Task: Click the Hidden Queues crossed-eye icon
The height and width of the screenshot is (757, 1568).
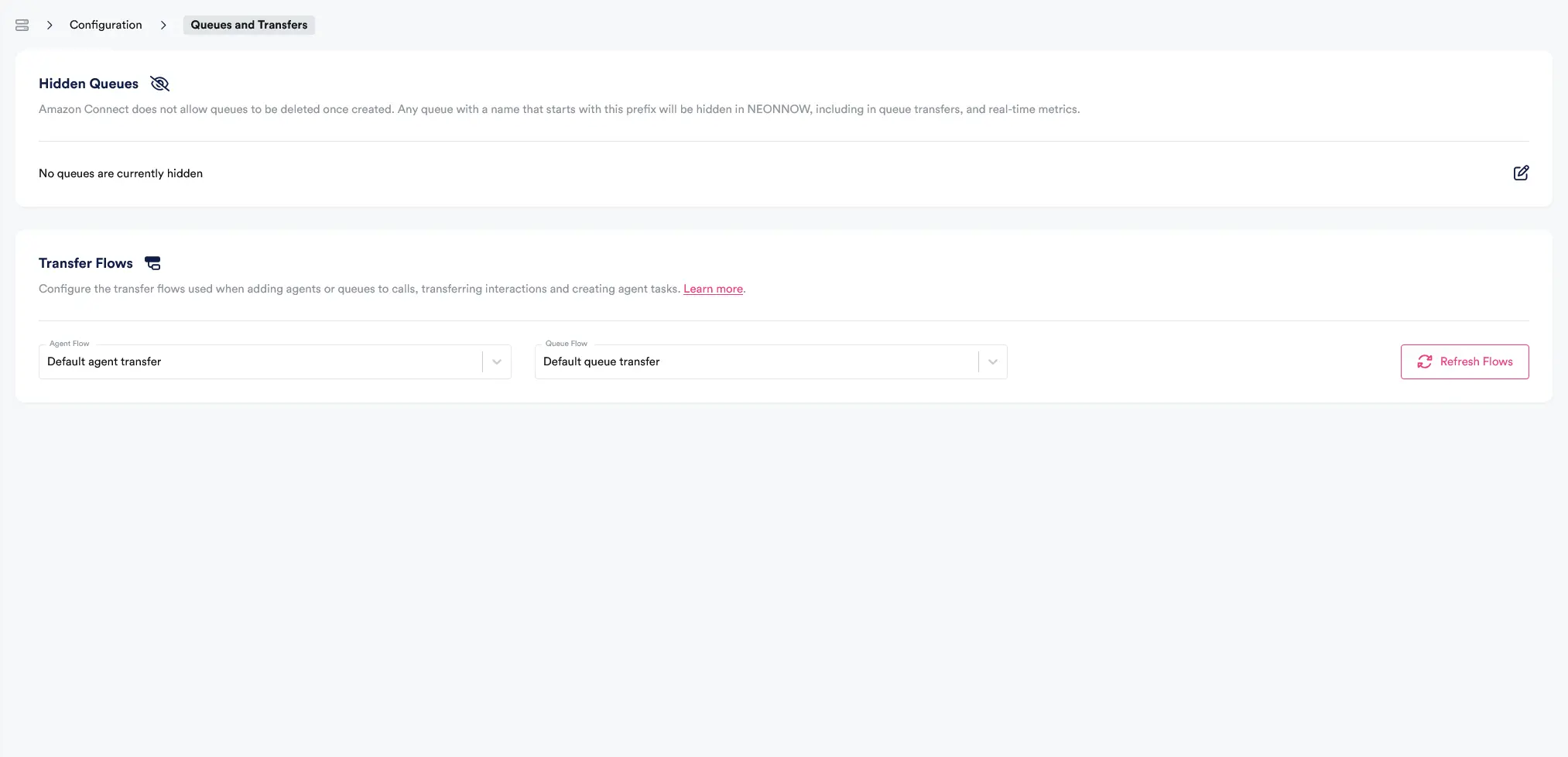Action: click(159, 84)
